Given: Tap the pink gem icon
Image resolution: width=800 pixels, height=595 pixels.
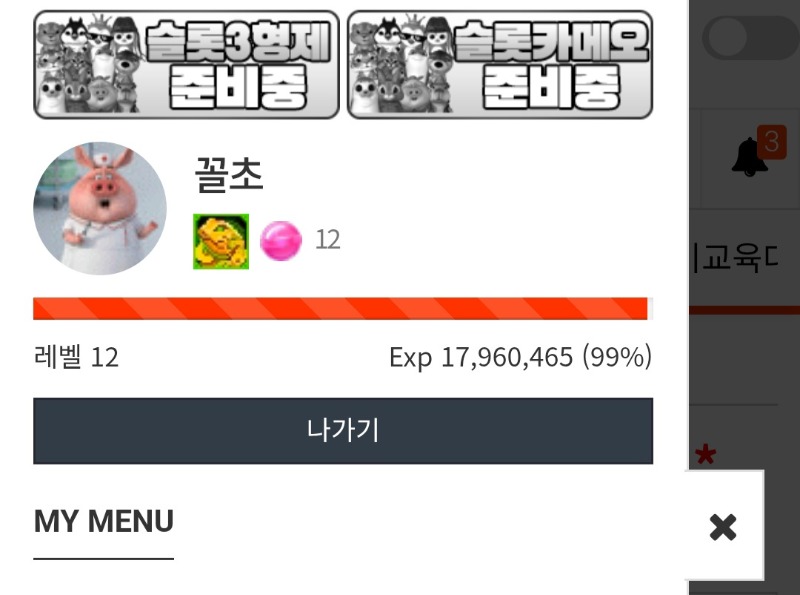Looking at the screenshot, I should (281, 240).
